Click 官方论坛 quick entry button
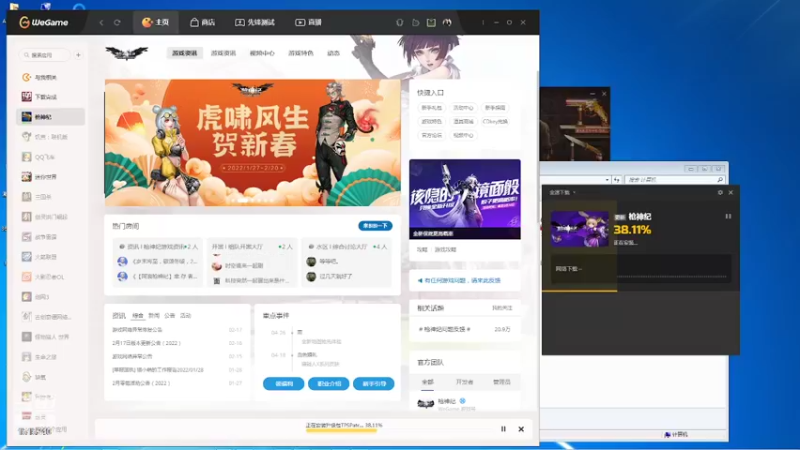Screen dimensions: 800x450 432,135
